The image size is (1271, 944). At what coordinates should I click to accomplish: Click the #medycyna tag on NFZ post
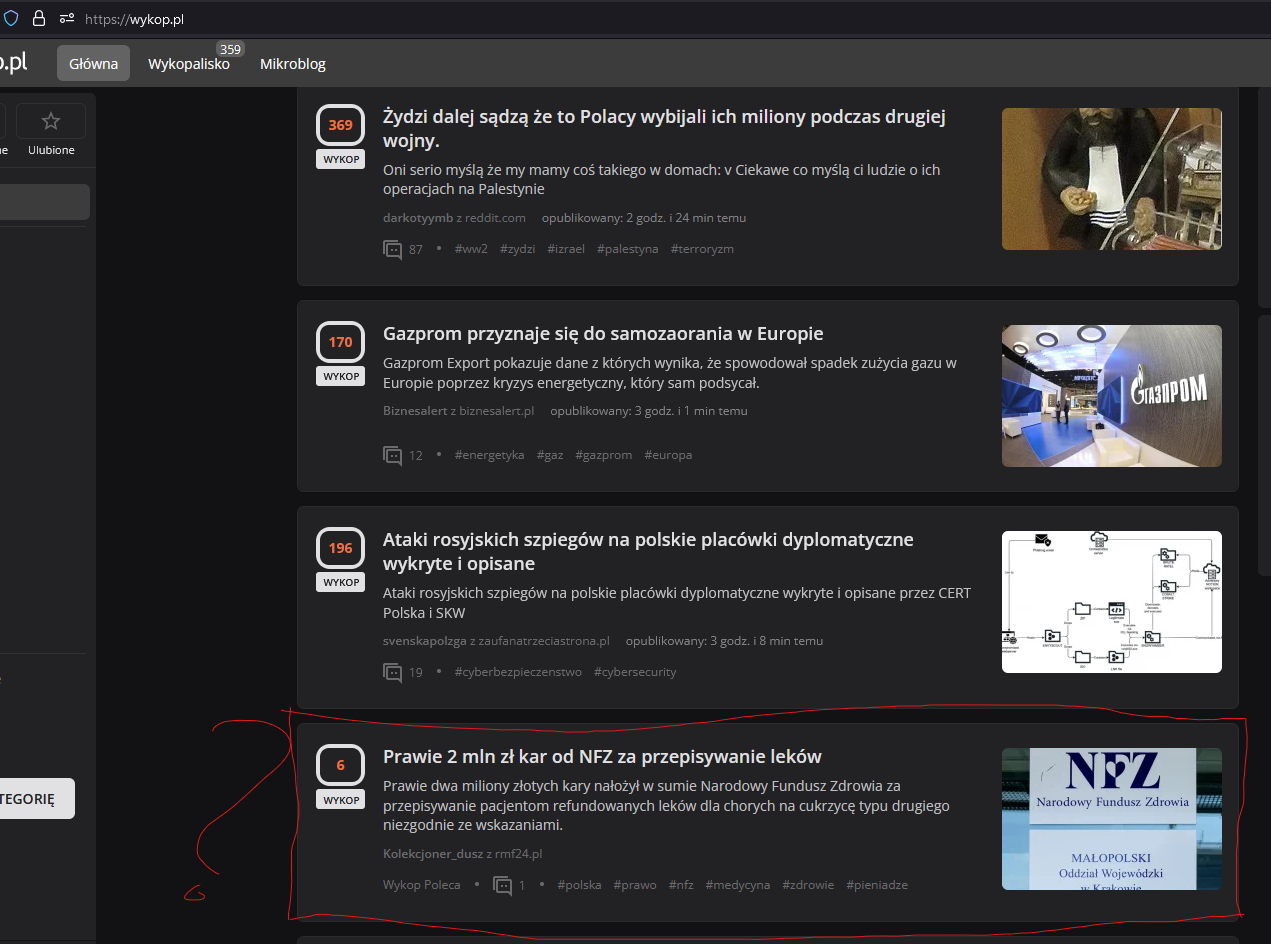pos(737,885)
